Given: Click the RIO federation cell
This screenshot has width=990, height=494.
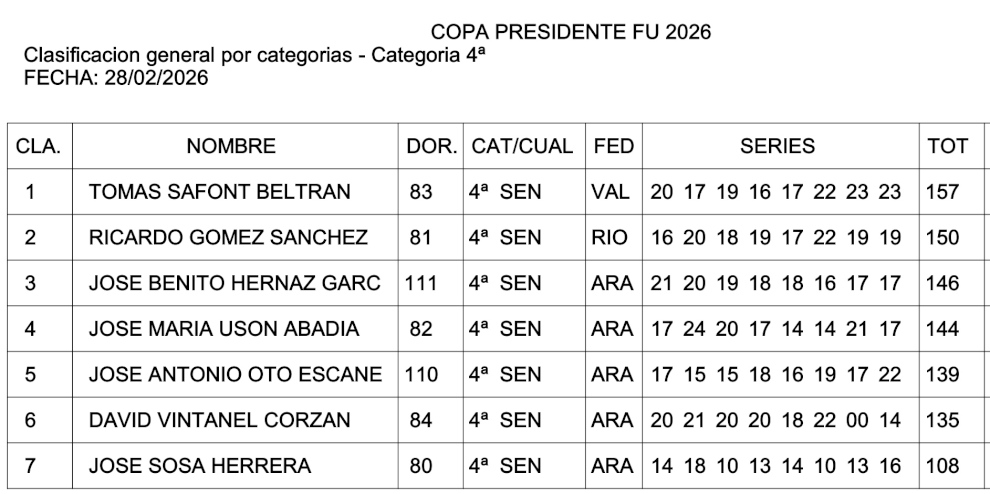Looking at the screenshot, I should tap(609, 238).
